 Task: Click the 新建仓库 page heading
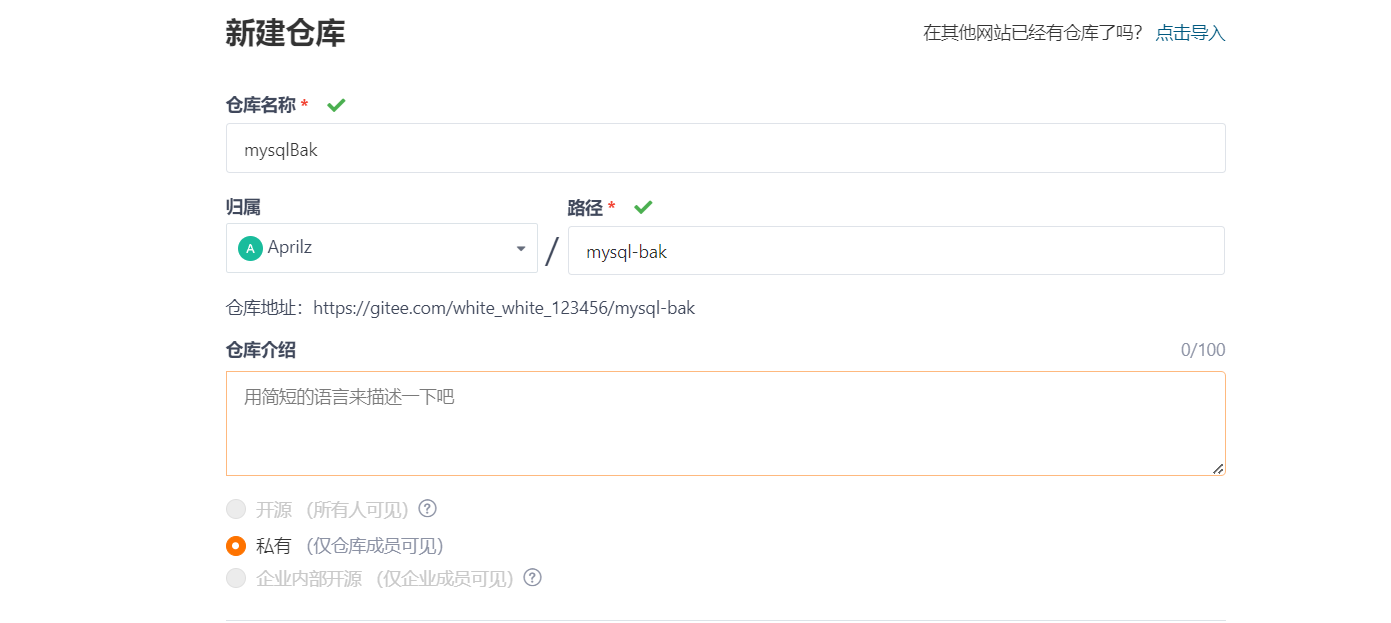(285, 33)
